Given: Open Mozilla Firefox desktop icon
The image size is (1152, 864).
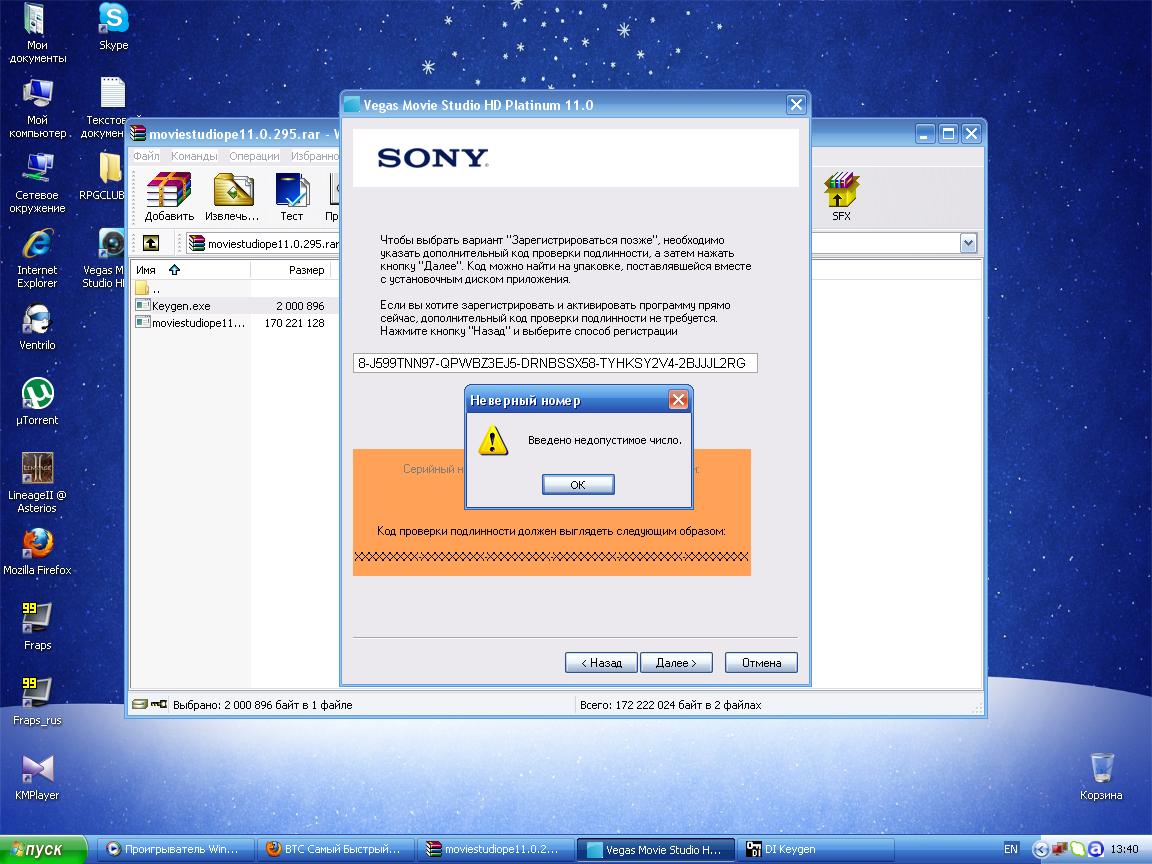Looking at the screenshot, I should 37,552.
